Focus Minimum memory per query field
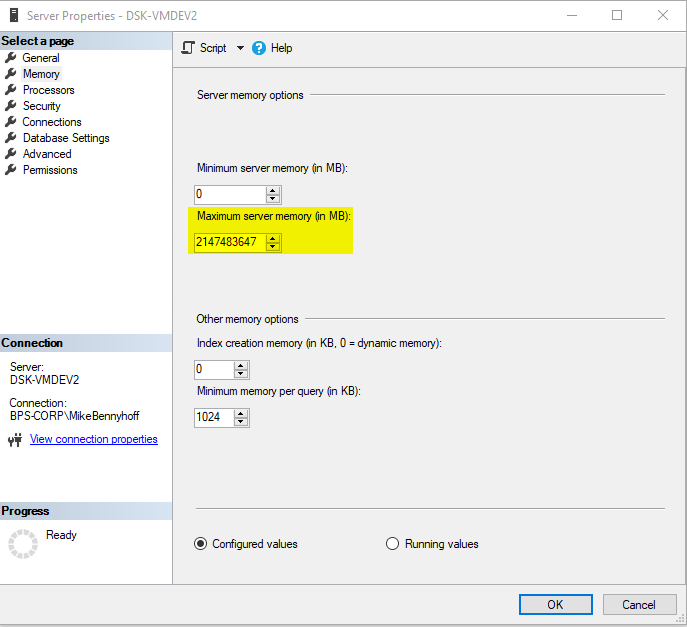The width and height of the screenshot is (687, 627). tap(214, 418)
